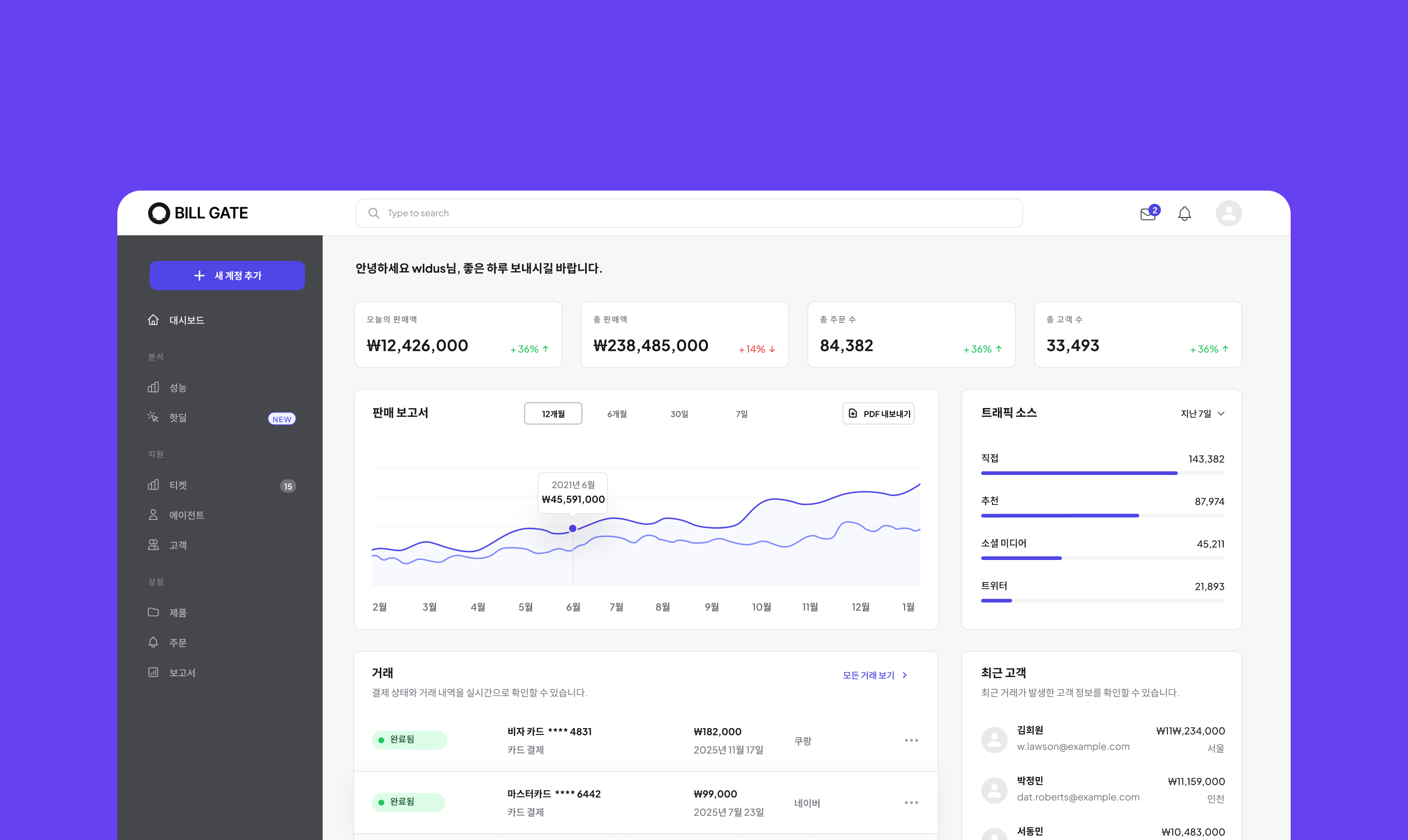Click the 직접 traffic progress bar
Image resolution: width=1408 pixels, height=840 pixels.
[x=1102, y=473]
